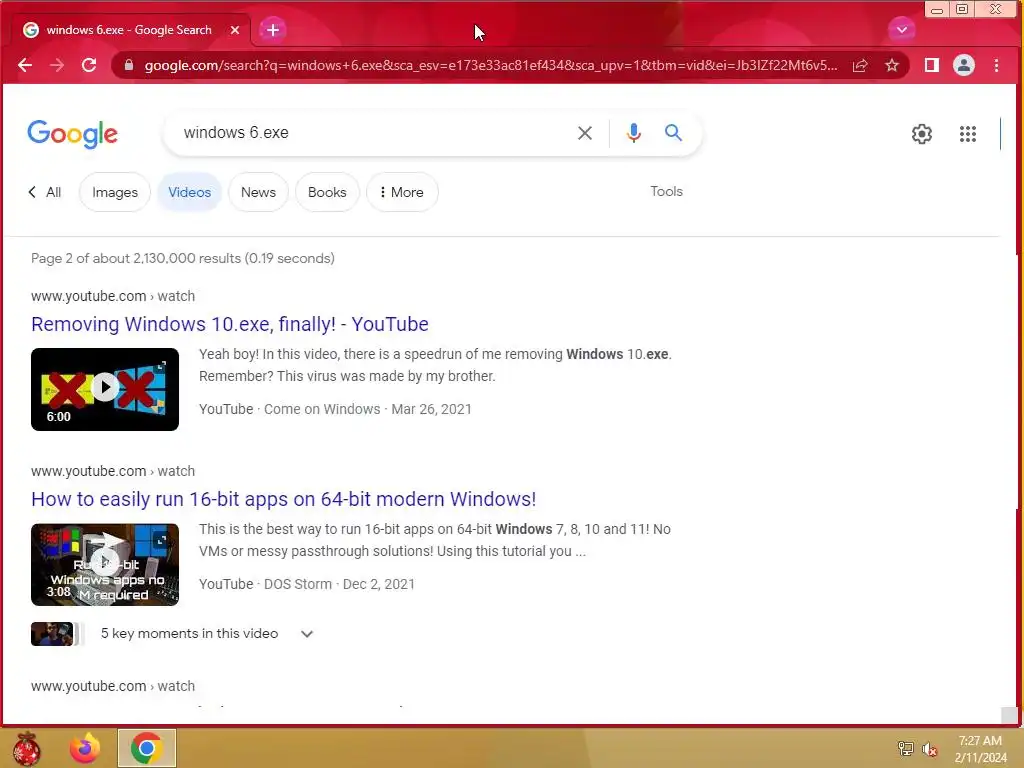
Task: Submit search with the magnifier icon
Action: click(x=673, y=133)
